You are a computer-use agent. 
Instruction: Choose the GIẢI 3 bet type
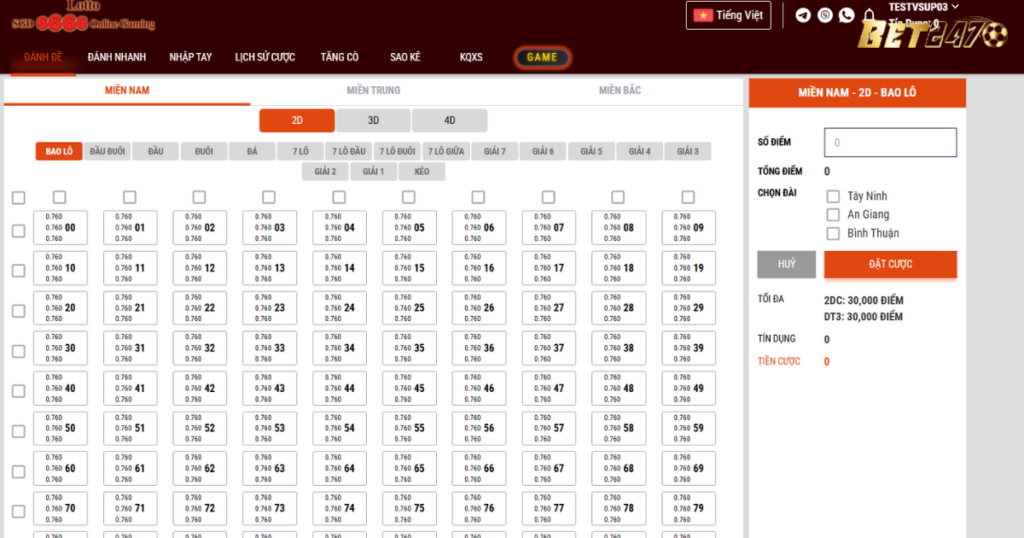688,151
